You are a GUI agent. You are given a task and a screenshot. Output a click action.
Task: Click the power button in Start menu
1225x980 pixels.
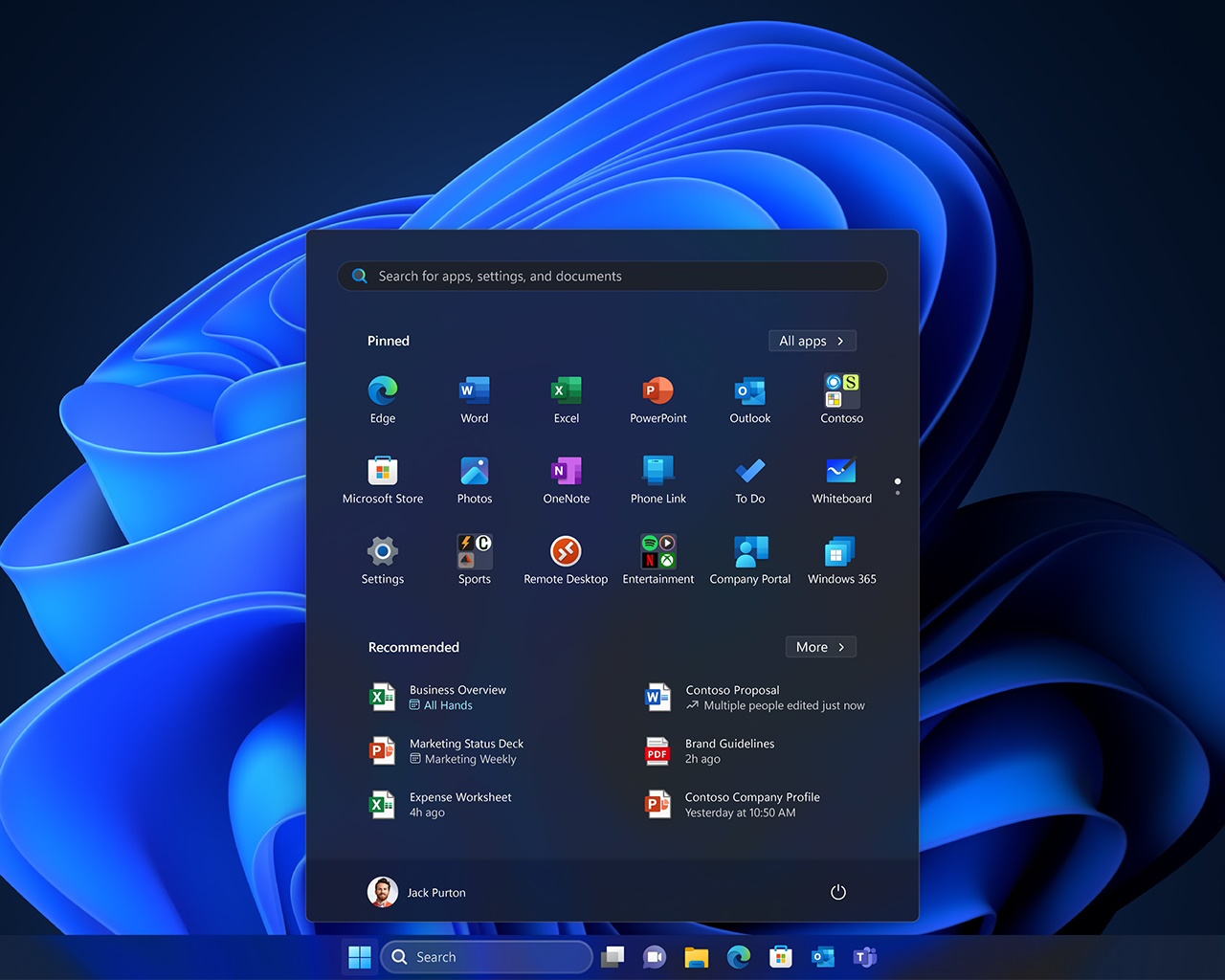pos(838,892)
